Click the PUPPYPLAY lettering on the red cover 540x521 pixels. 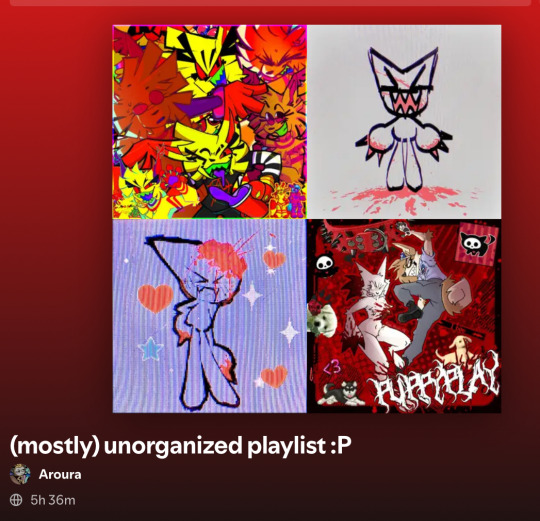434,383
